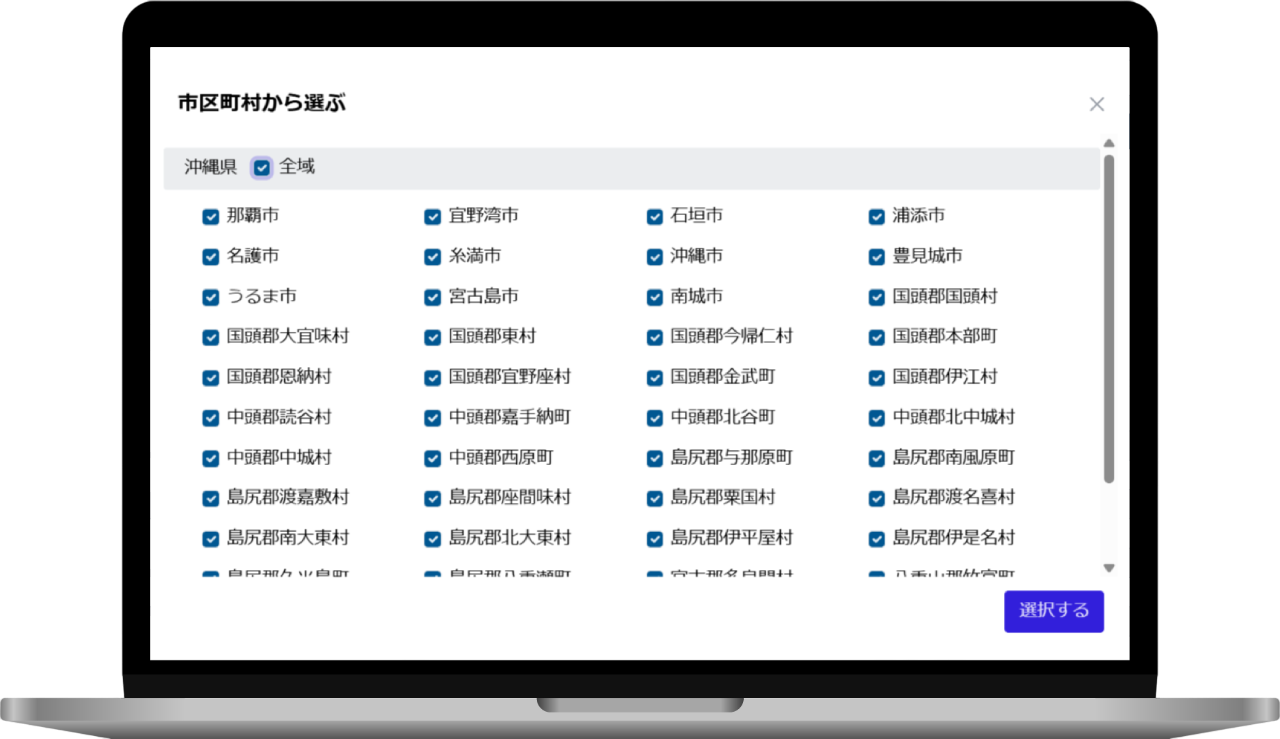The image size is (1280, 739).
Task: Deselect the 糸満市 checkbox
Action: pyautogui.click(x=433, y=257)
